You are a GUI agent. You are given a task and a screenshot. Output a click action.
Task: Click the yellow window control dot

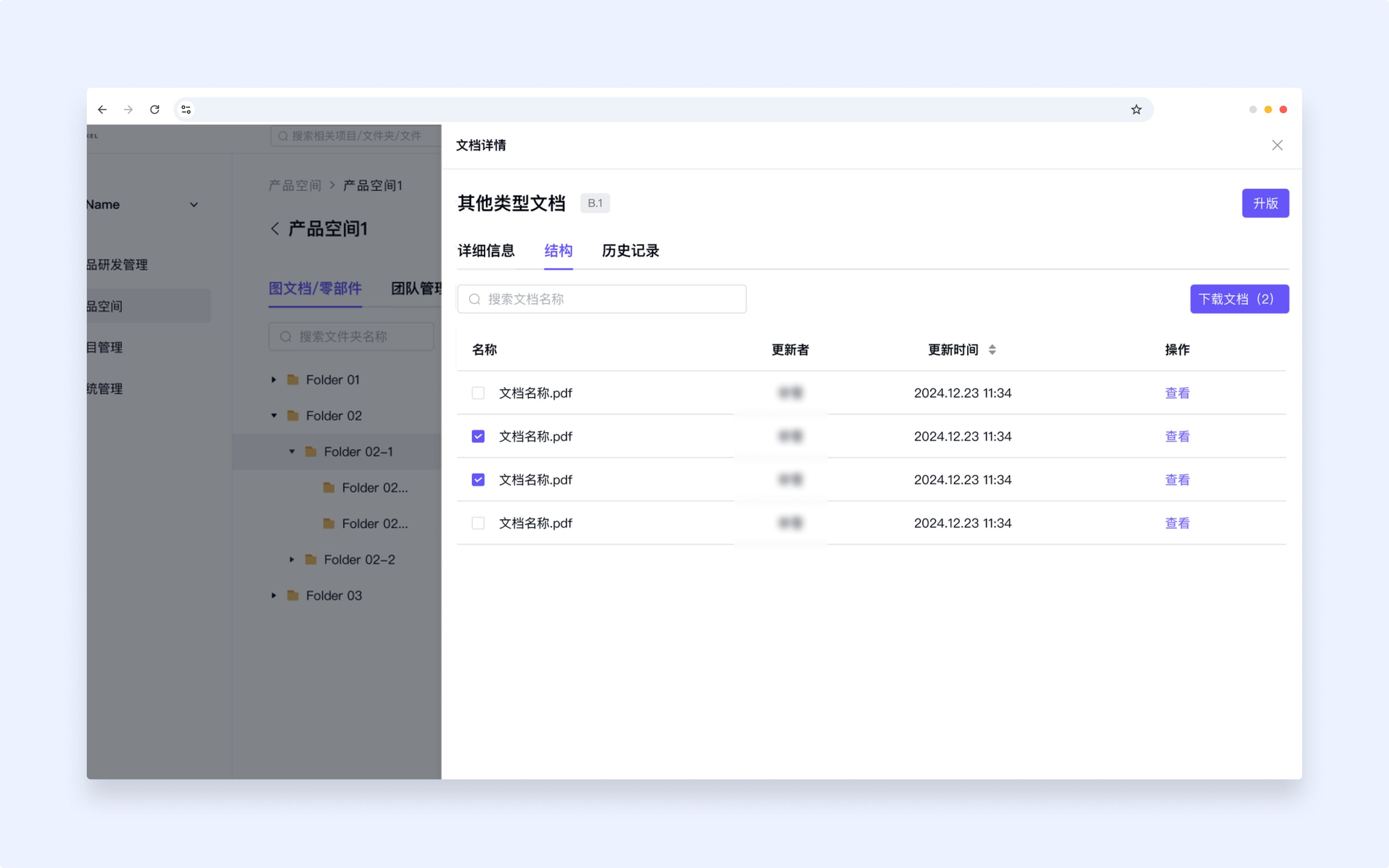click(x=1268, y=110)
